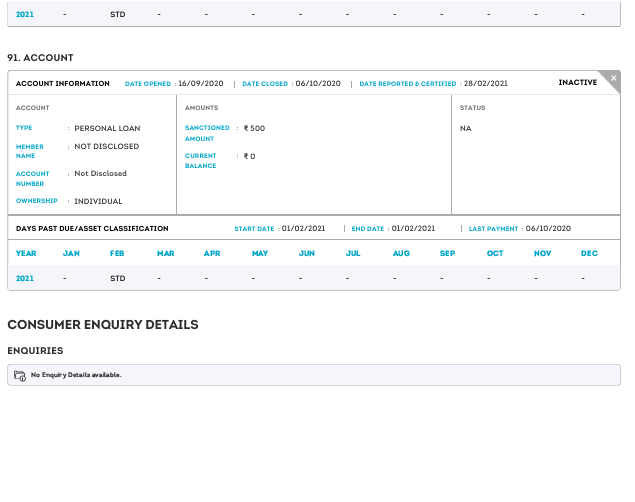Click the NA status value
This screenshot has width=635, height=502.
(466, 128)
